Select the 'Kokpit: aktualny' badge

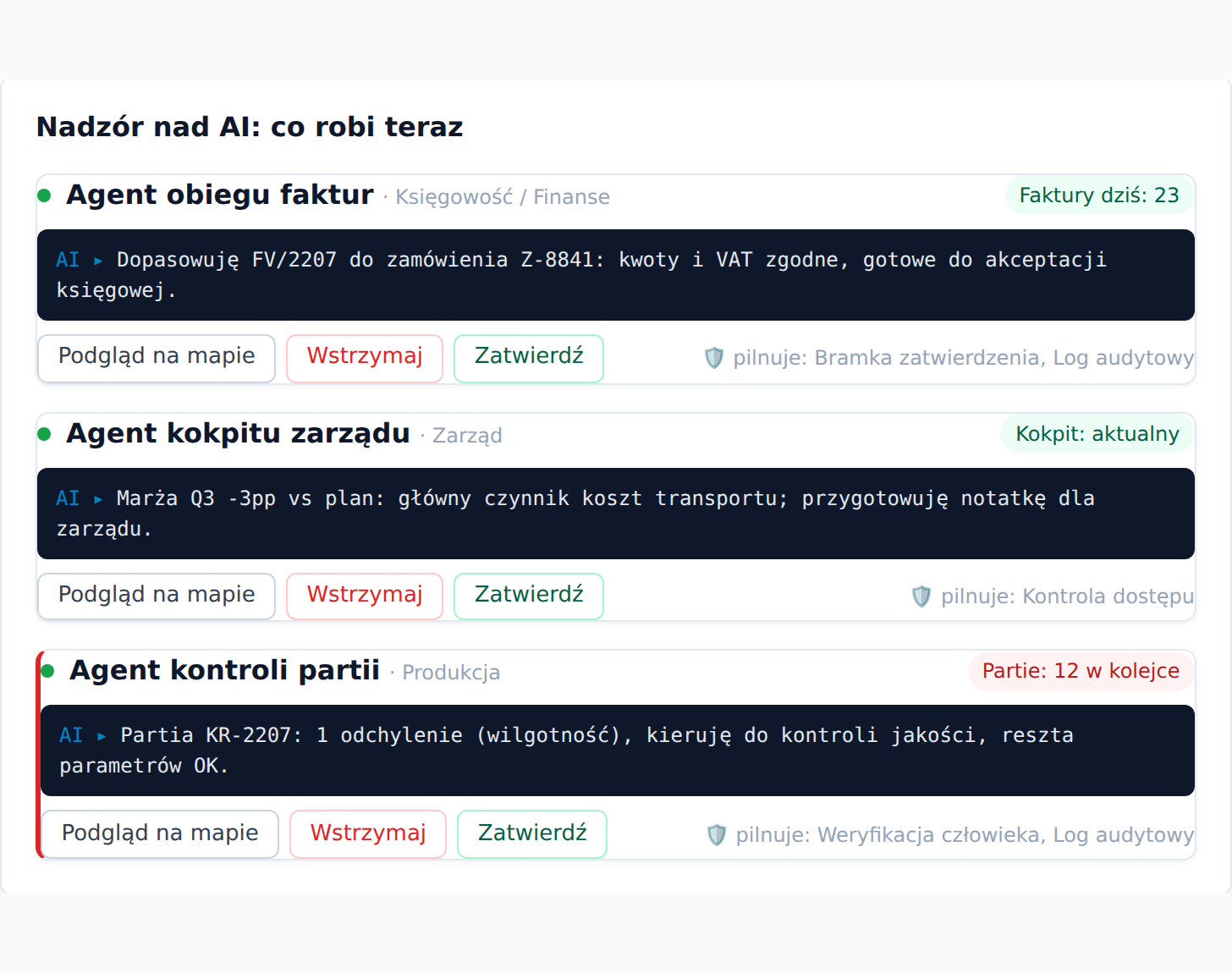(1097, 434)
